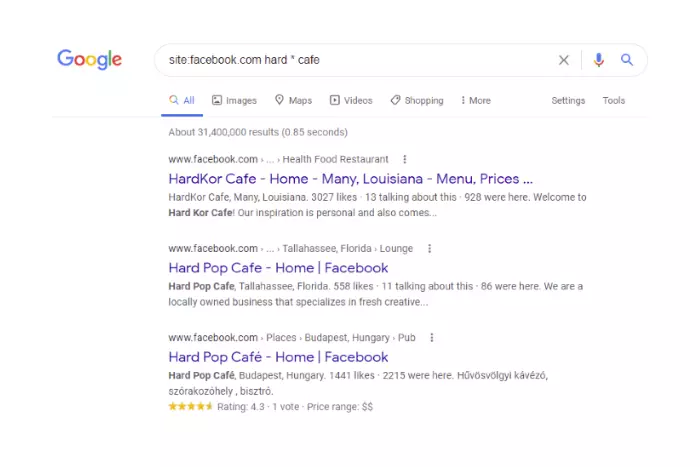
Task: Click the 'About 31,400,000 results' text
Action: (258, 133)
